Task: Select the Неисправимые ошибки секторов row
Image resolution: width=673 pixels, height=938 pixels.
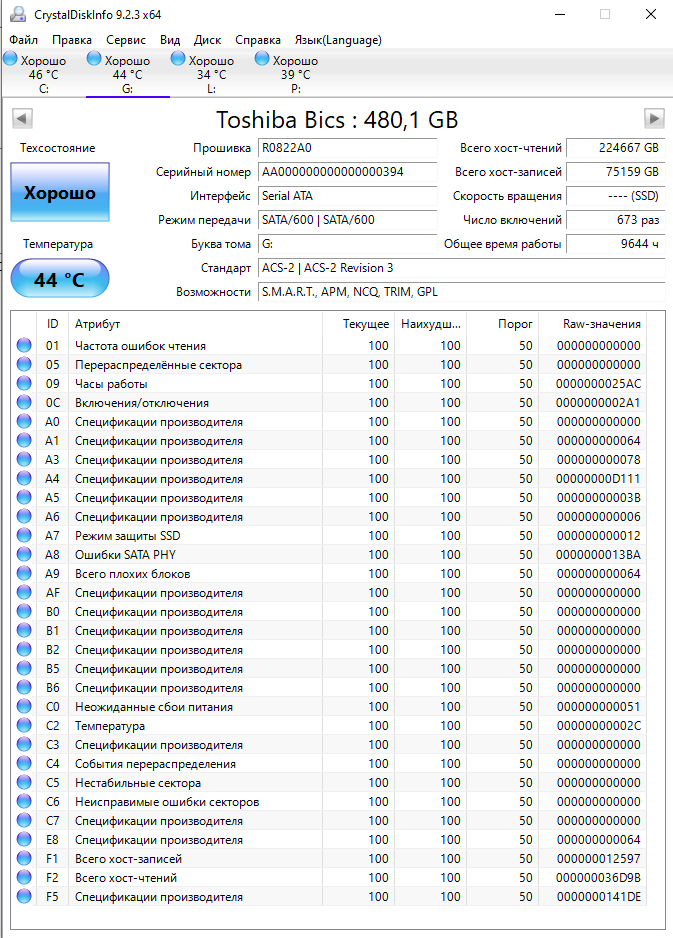Action: pos(329,802)
